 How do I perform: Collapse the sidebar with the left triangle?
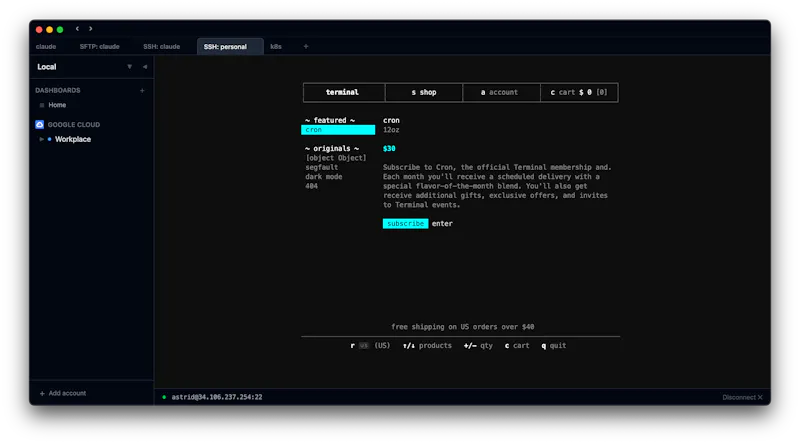[x=145, y=67]
